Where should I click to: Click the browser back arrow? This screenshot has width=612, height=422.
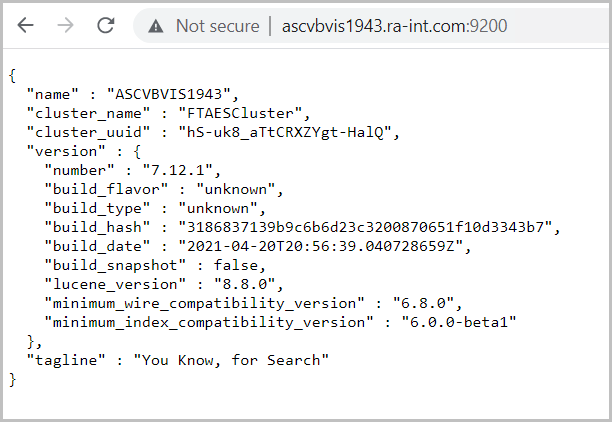coord(26,26)
